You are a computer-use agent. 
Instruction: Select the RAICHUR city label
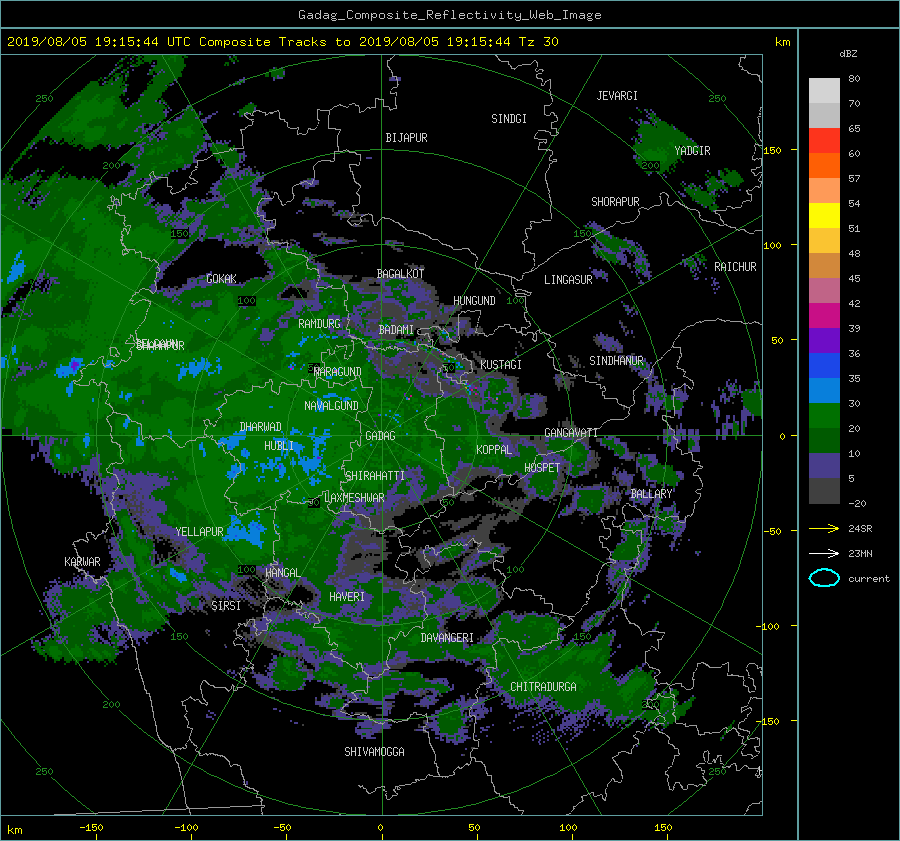[735, 267]
